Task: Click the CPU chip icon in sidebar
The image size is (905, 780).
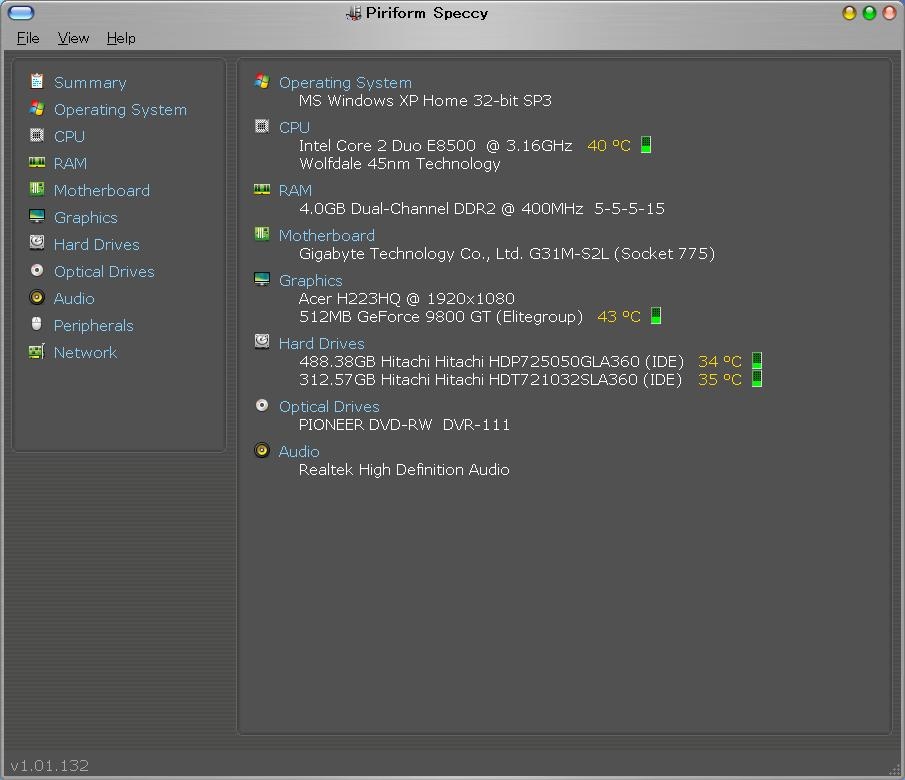Action: pyautogui.click(x=37, y=136)
